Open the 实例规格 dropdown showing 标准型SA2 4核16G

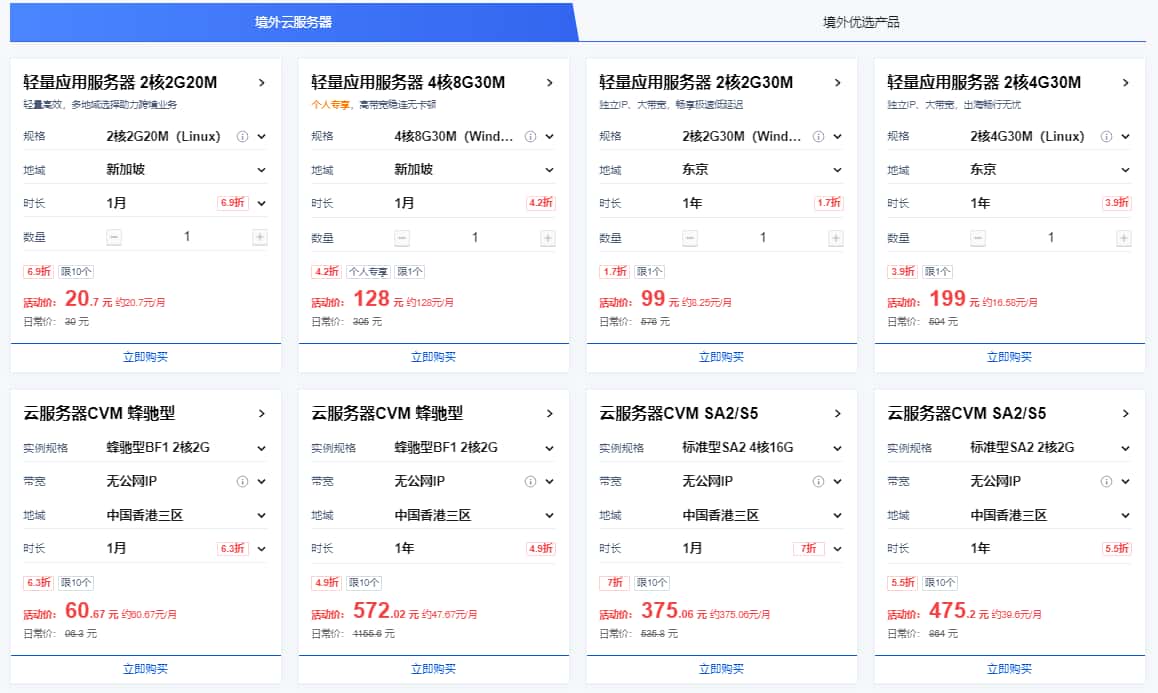click(x=839, y=447)
